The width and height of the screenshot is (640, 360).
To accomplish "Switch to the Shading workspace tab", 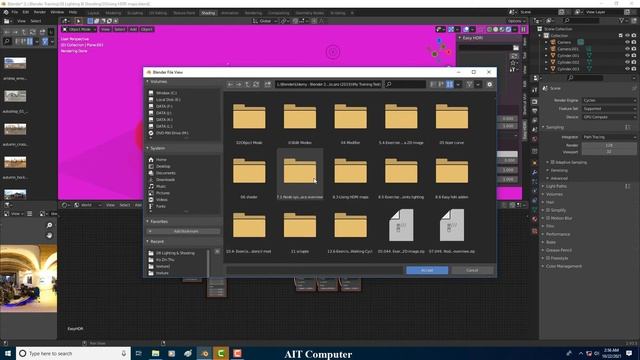I will 208,13.
